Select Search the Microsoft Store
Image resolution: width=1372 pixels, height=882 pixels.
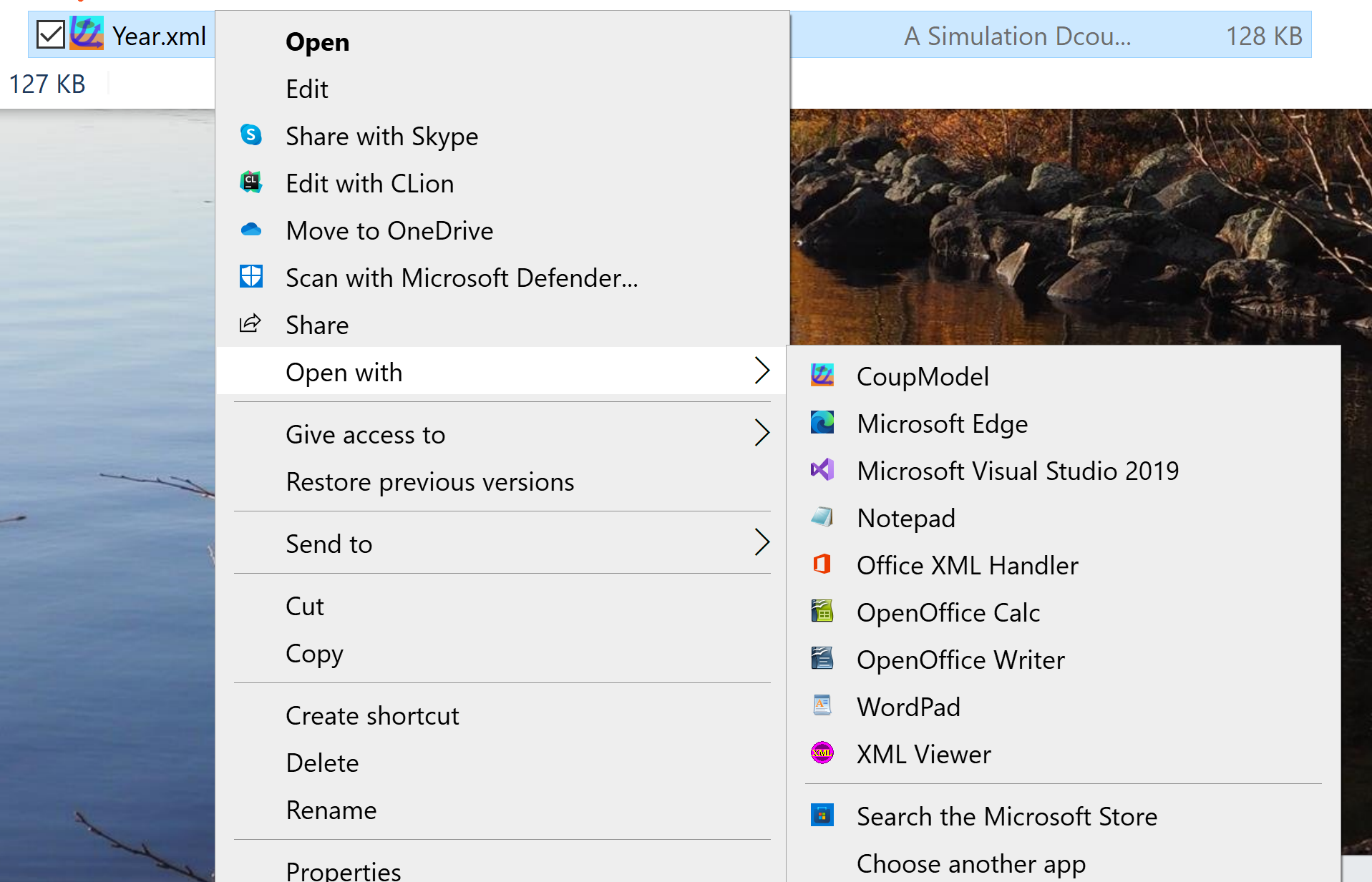tap(1064, 816)
